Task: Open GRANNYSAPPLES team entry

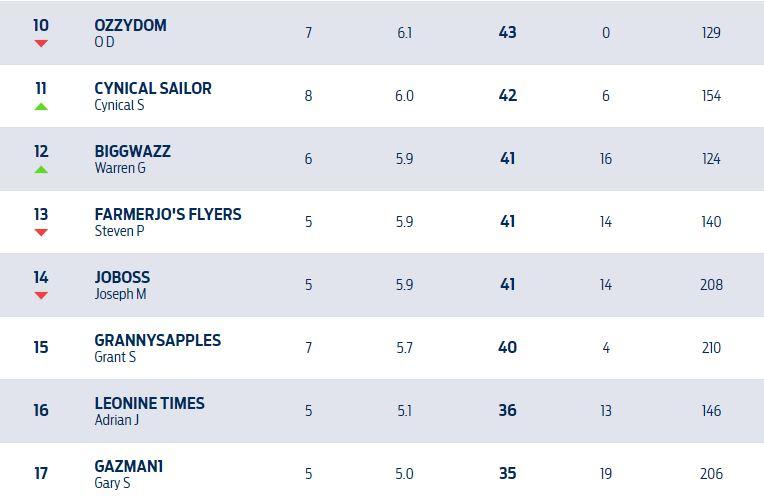Action: [157, 340]
